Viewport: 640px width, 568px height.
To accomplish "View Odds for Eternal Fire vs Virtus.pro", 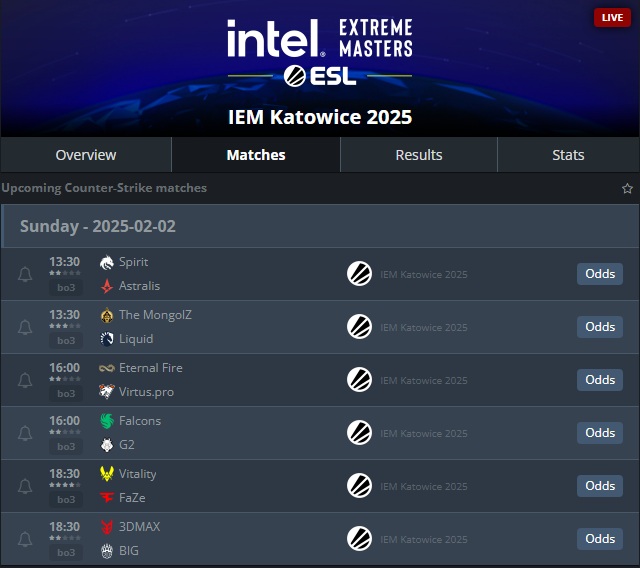I will point(600,380).
